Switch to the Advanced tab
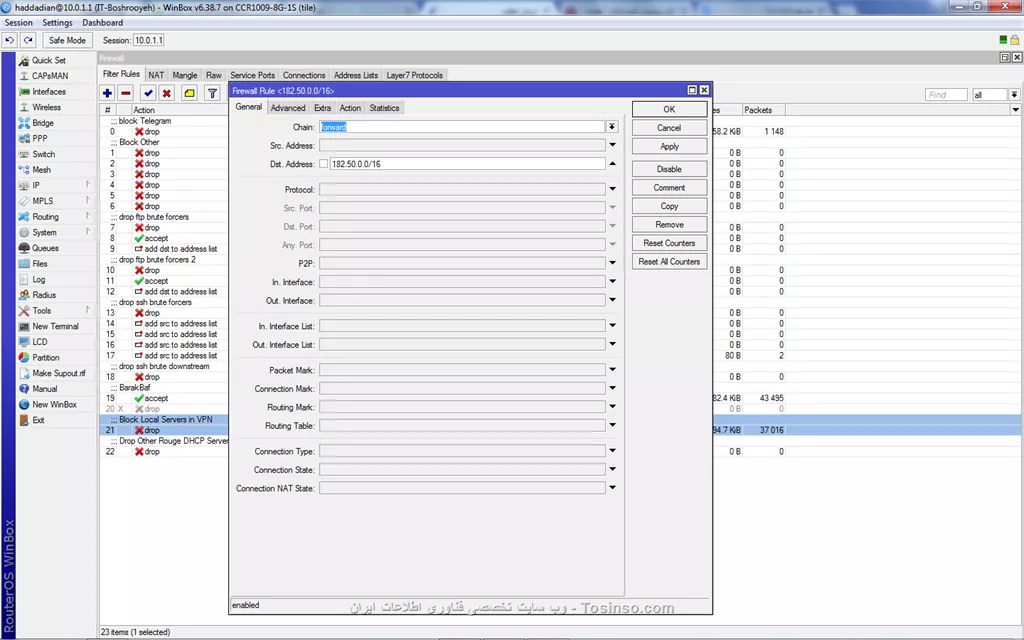 (x=287, y=108)
